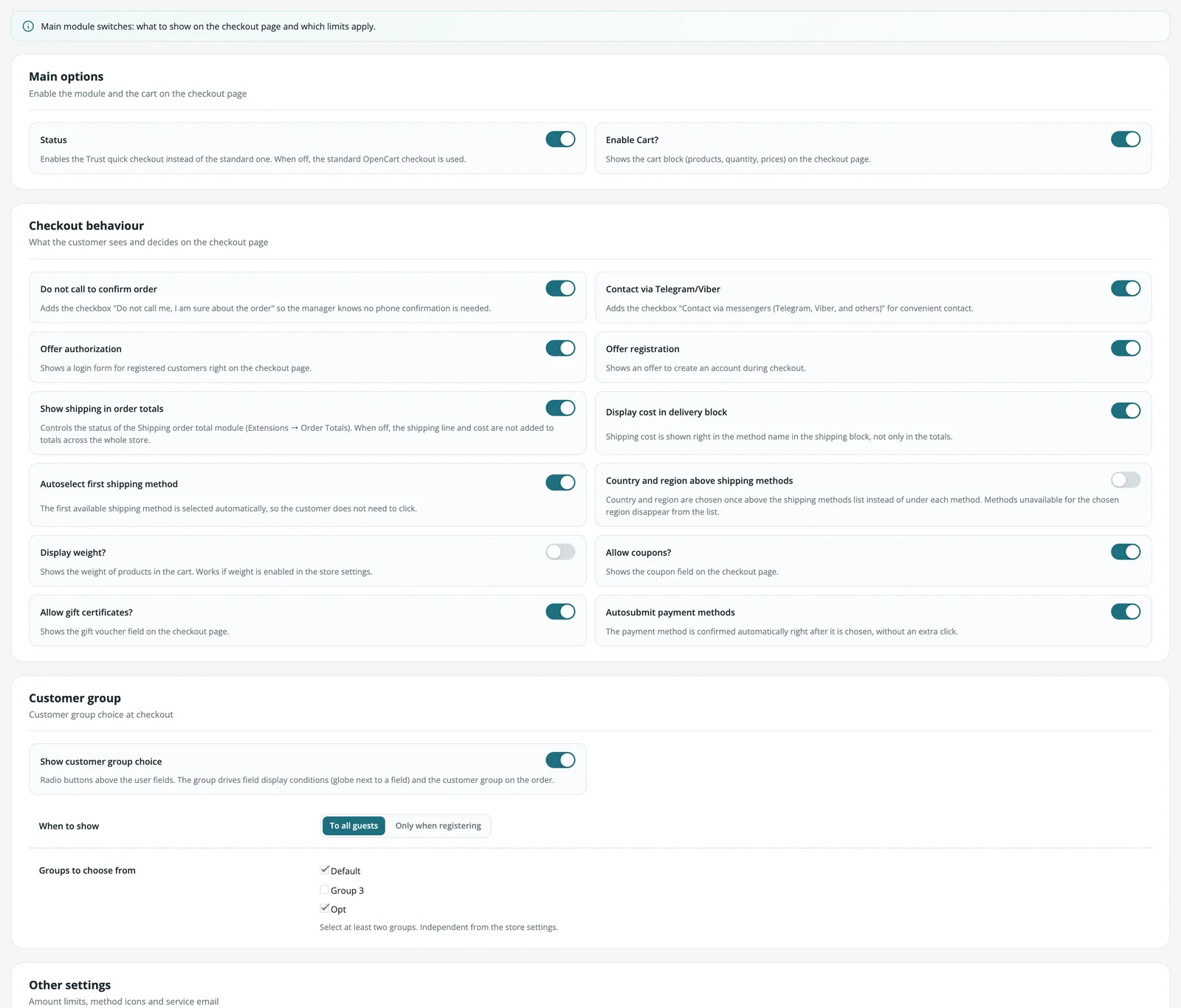Toggle the Allow coupons? switch

coord(1126,552)
